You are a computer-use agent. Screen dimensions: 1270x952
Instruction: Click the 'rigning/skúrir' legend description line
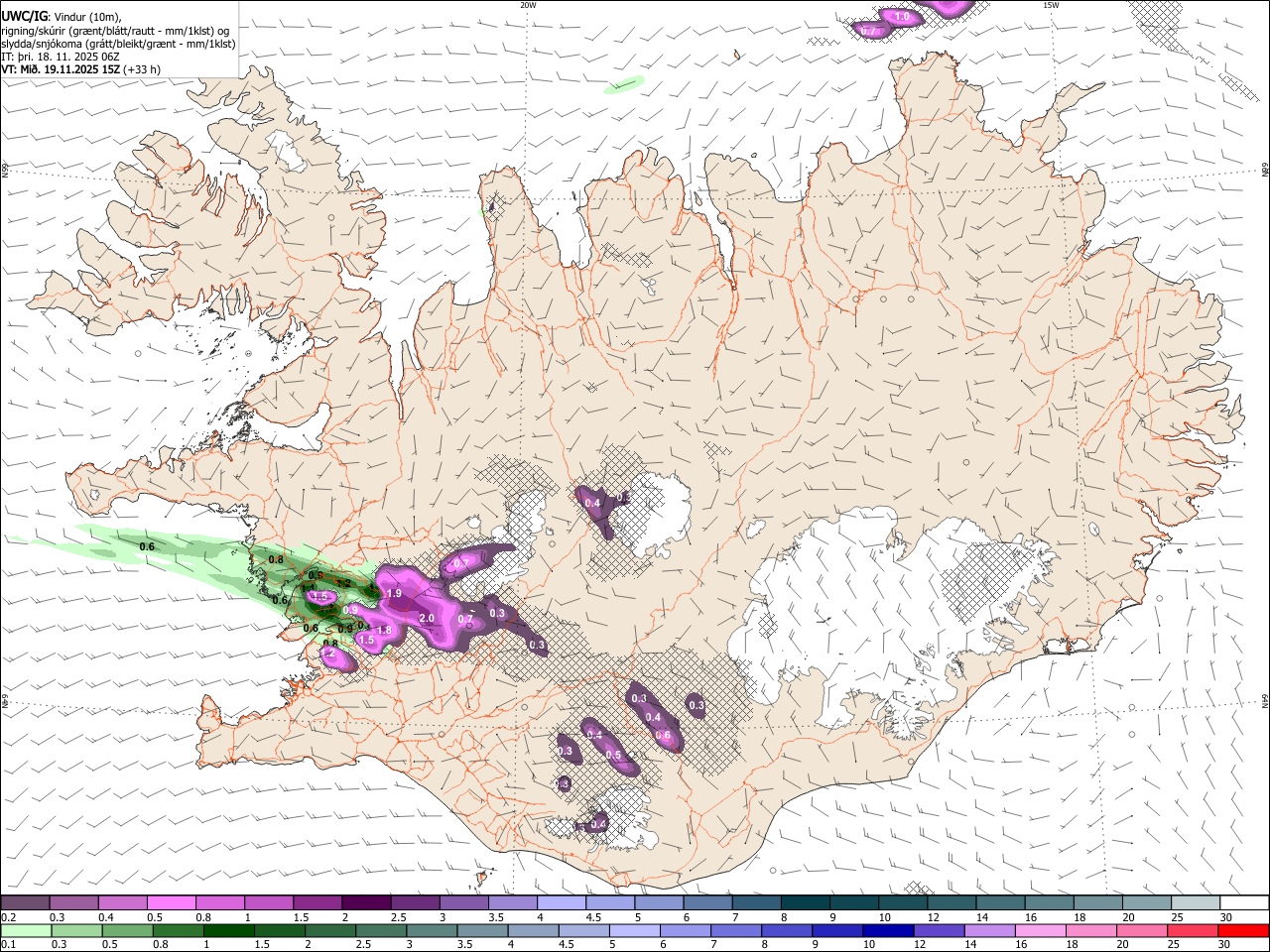click(115, 31)
